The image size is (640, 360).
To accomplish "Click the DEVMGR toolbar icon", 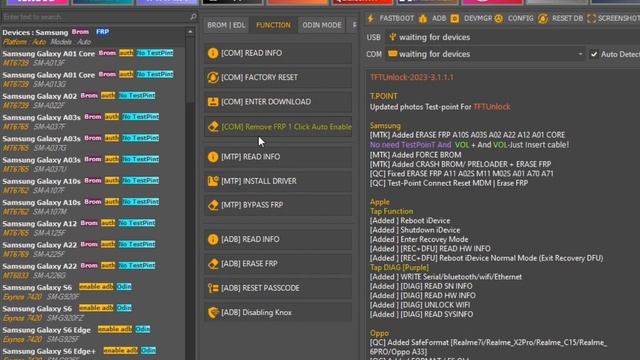I will (x=455, y=18).
